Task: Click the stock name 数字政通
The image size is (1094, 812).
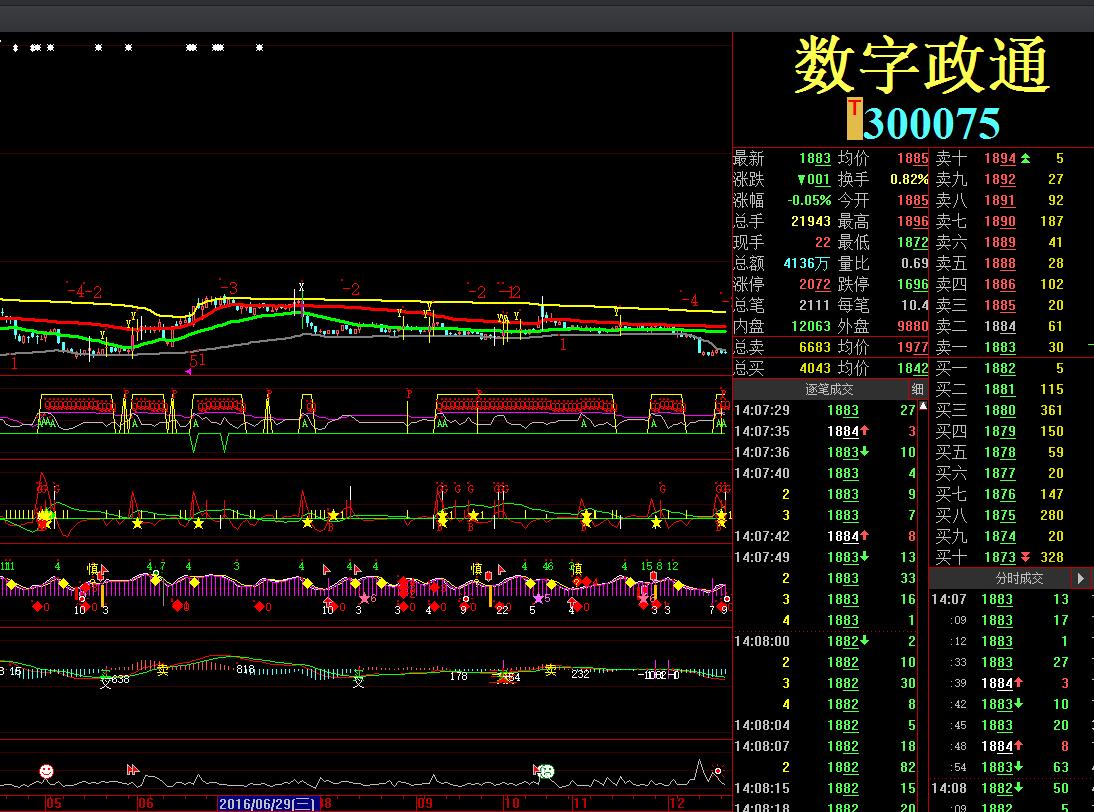Action: [x=922, y=65]
